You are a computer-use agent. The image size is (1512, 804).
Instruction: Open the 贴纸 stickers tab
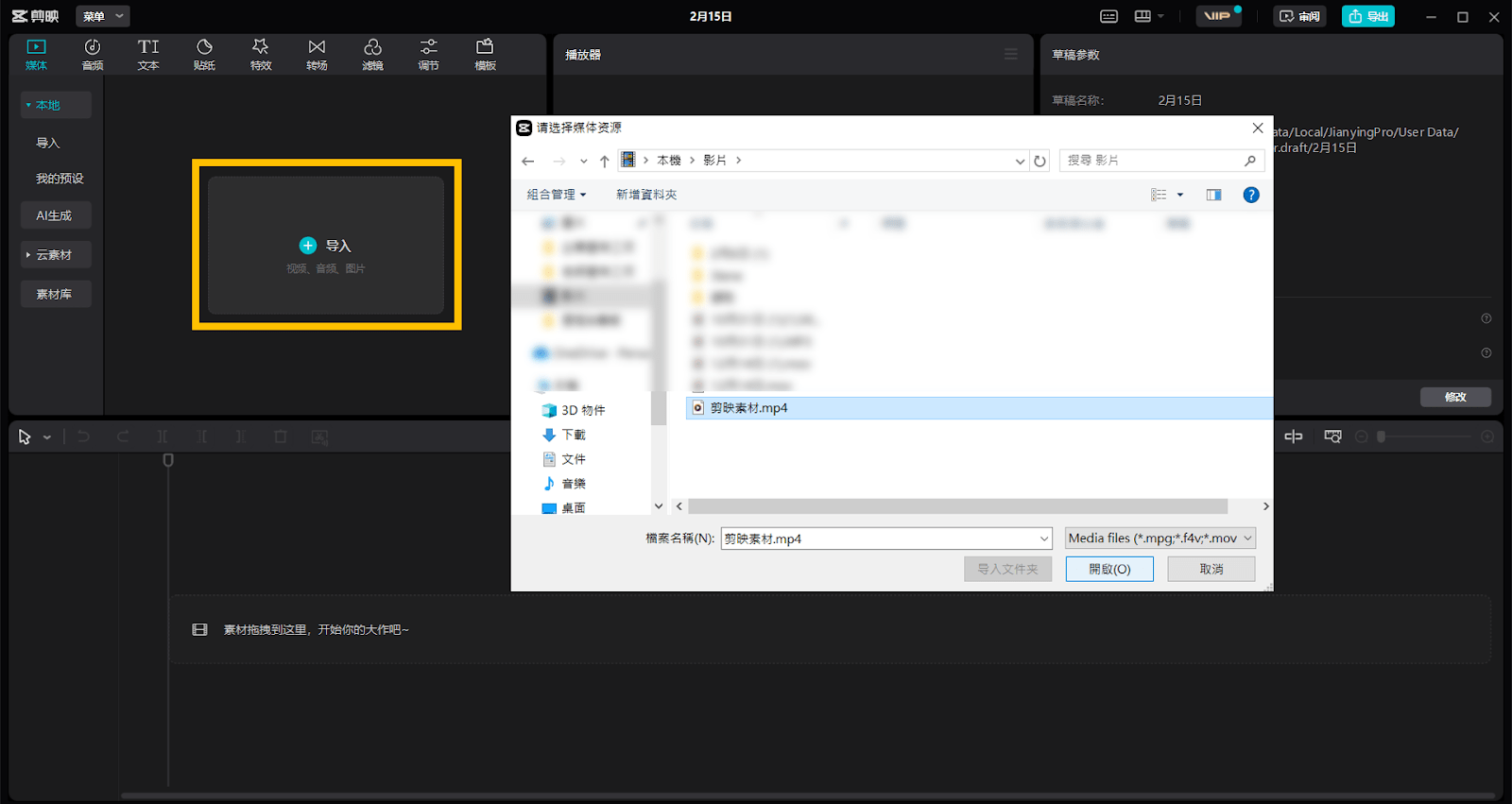tap(204, 55)
